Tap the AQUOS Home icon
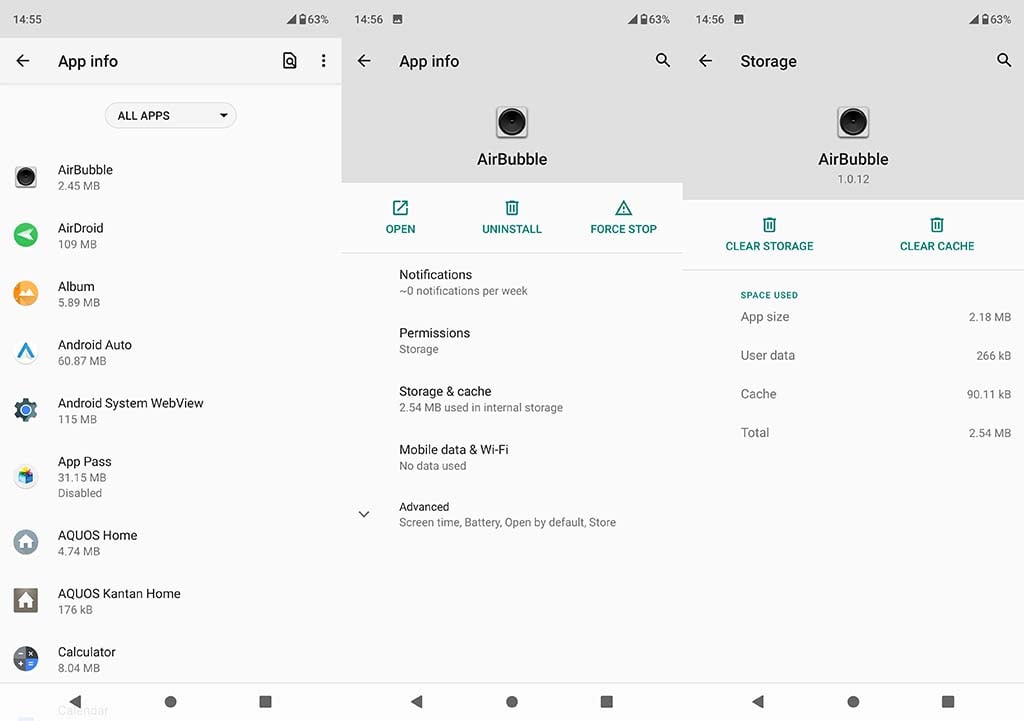Image resolution: width=1024 pixels, height=721 pixels. 26,542
